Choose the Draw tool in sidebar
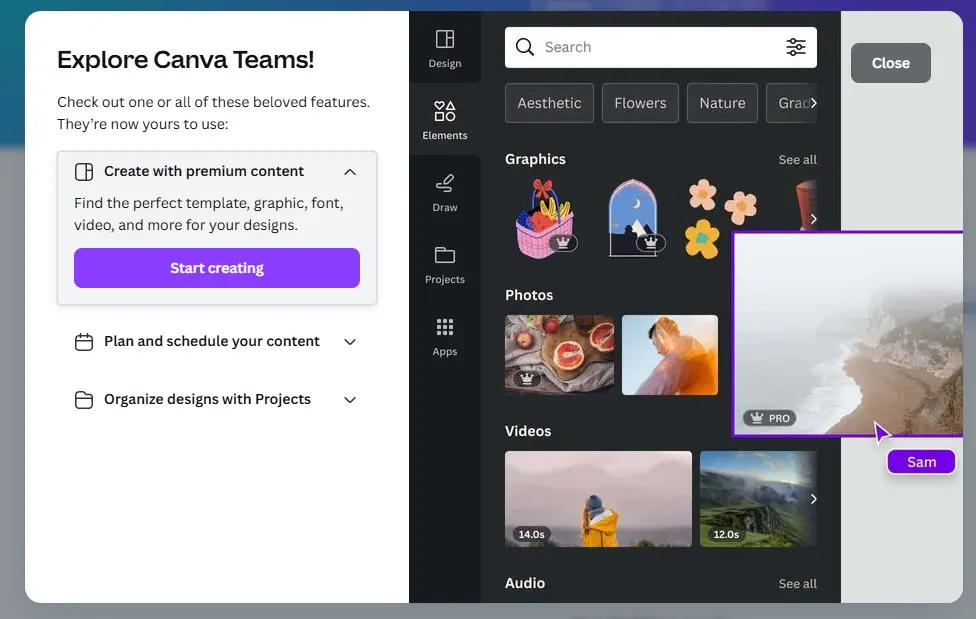The width and height of the screenshot is (976, 619). click(x=444, y=192)
